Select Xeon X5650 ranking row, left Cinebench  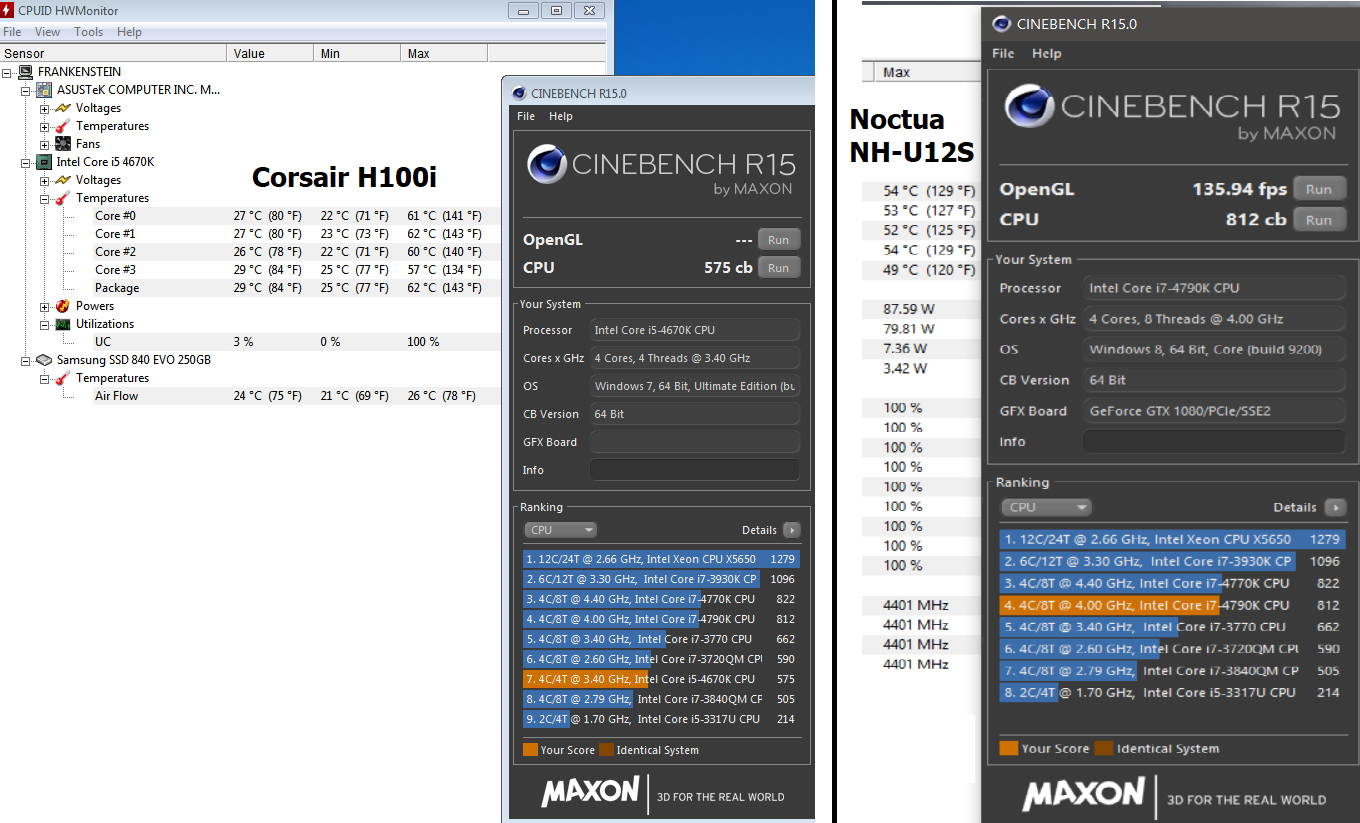click(661, 559)
